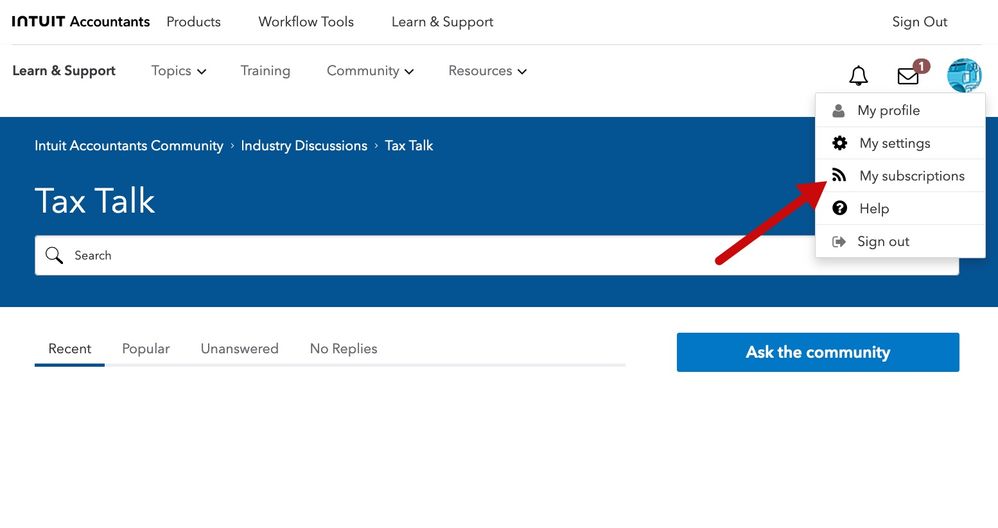
Task: Click the exit icon beside Sign out
Action: point(839,242)
